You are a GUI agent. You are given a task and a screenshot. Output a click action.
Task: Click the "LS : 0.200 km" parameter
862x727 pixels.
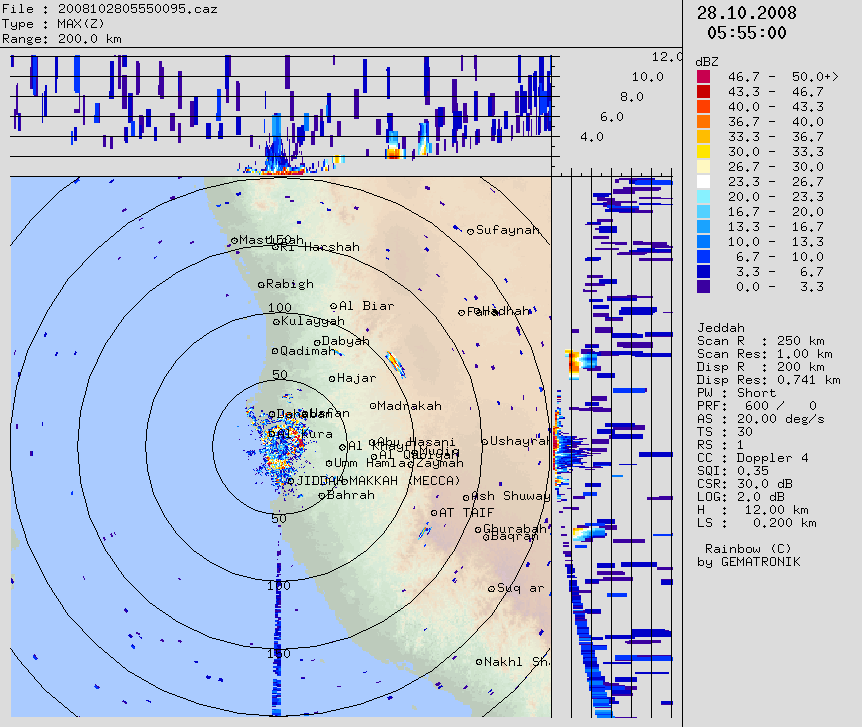click(756, 523)
